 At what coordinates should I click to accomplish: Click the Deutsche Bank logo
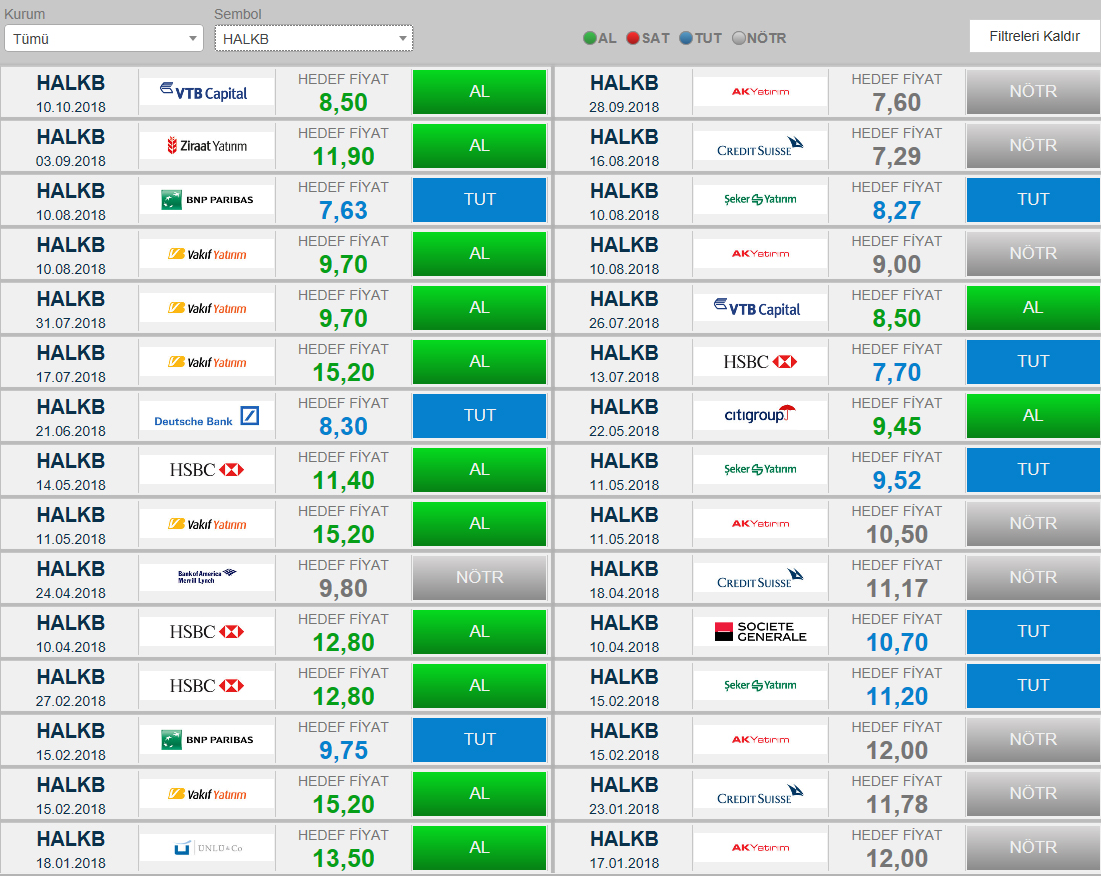coord(206,416)
